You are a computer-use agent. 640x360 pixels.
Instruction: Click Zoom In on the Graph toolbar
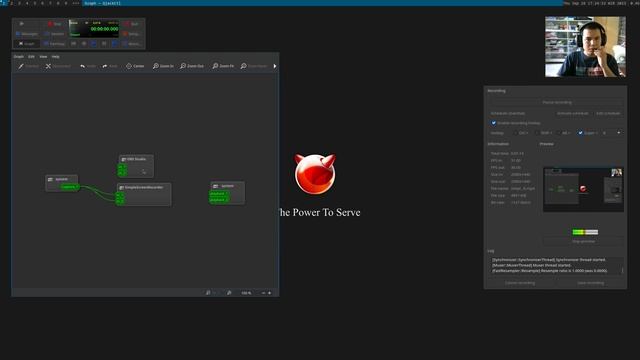pyautogui.click(x=163, y=66)
